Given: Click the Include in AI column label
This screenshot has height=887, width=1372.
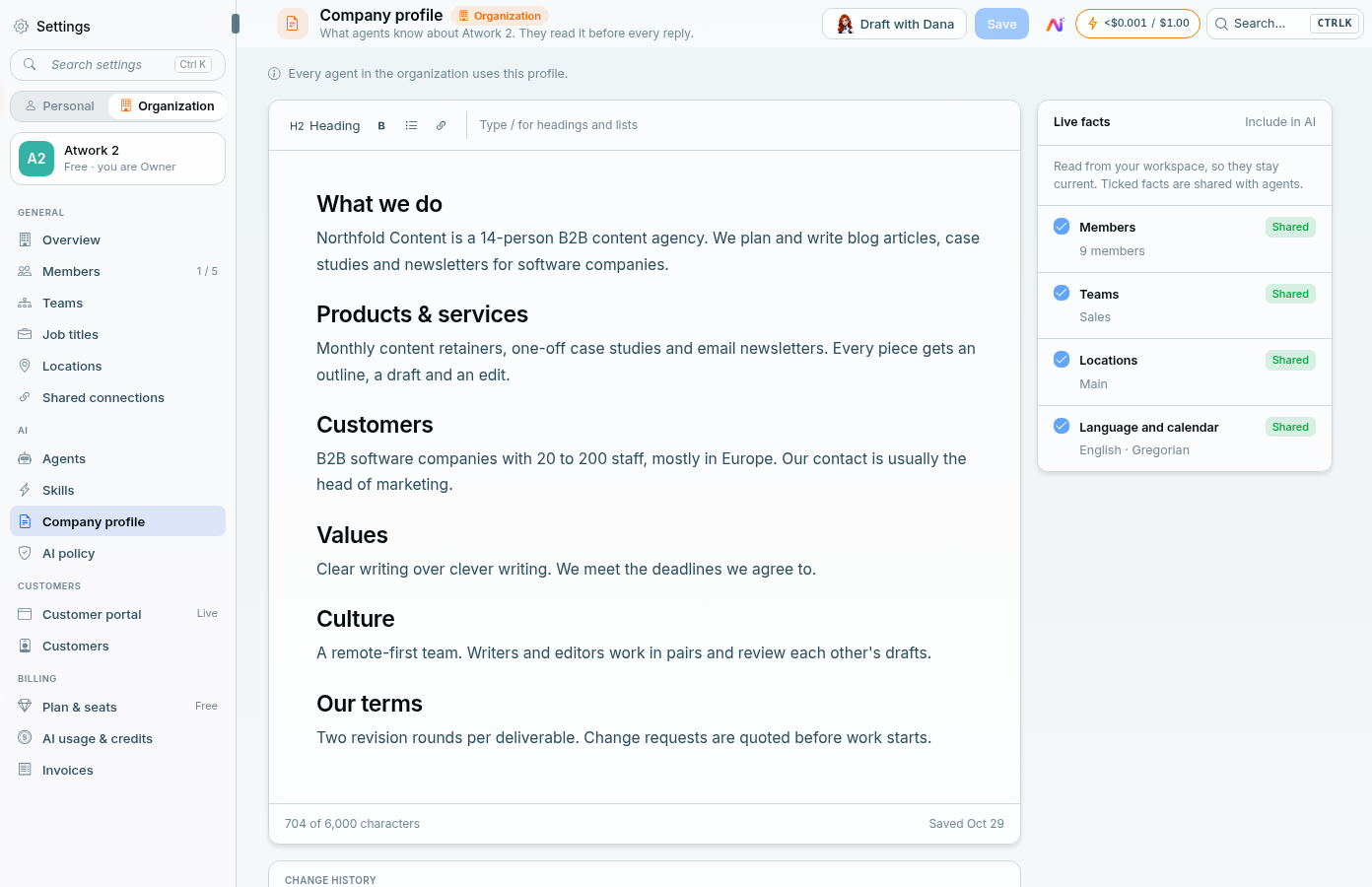Looking at the screenshot, I should tap(1279, 122).
